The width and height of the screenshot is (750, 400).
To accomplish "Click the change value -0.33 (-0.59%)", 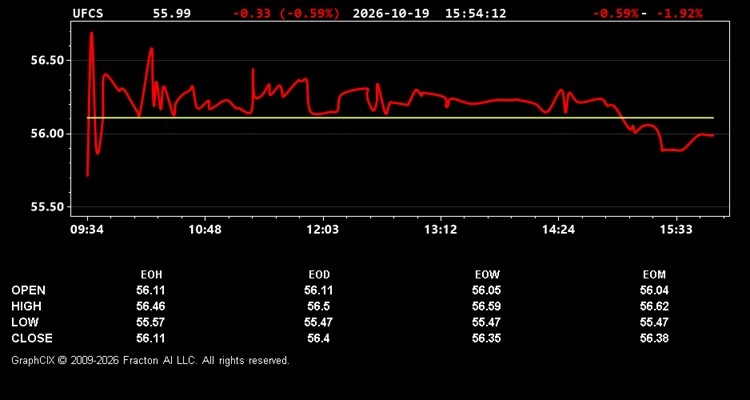I will [x=287, y=13].
